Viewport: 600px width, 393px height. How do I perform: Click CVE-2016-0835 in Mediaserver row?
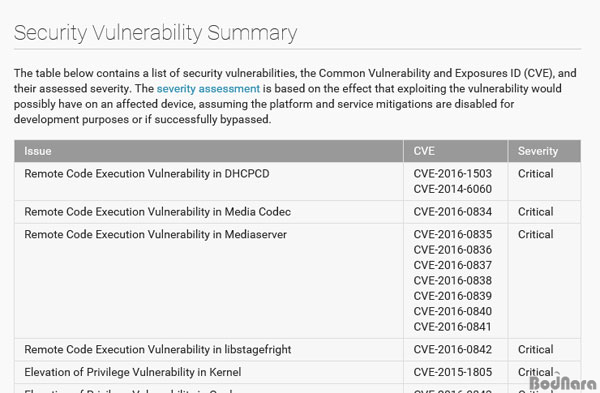pos(452,234)
